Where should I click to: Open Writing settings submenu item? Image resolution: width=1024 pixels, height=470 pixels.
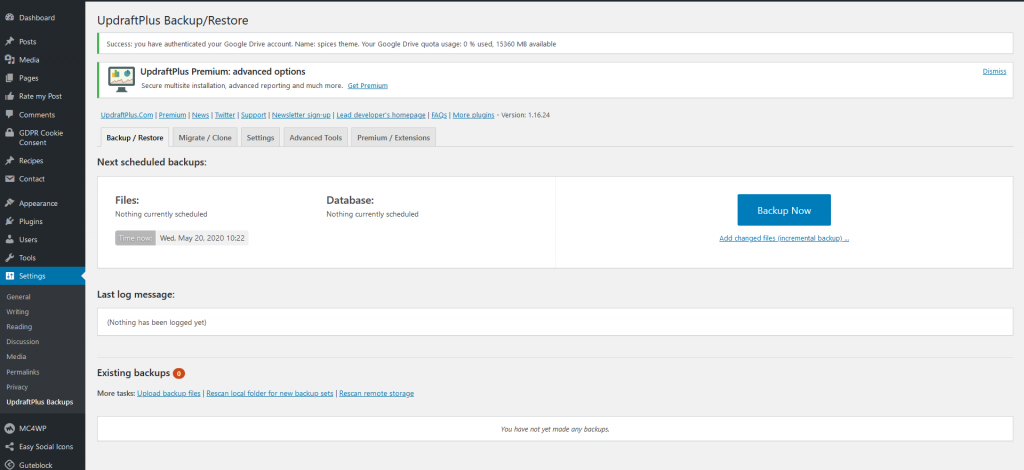18,312
